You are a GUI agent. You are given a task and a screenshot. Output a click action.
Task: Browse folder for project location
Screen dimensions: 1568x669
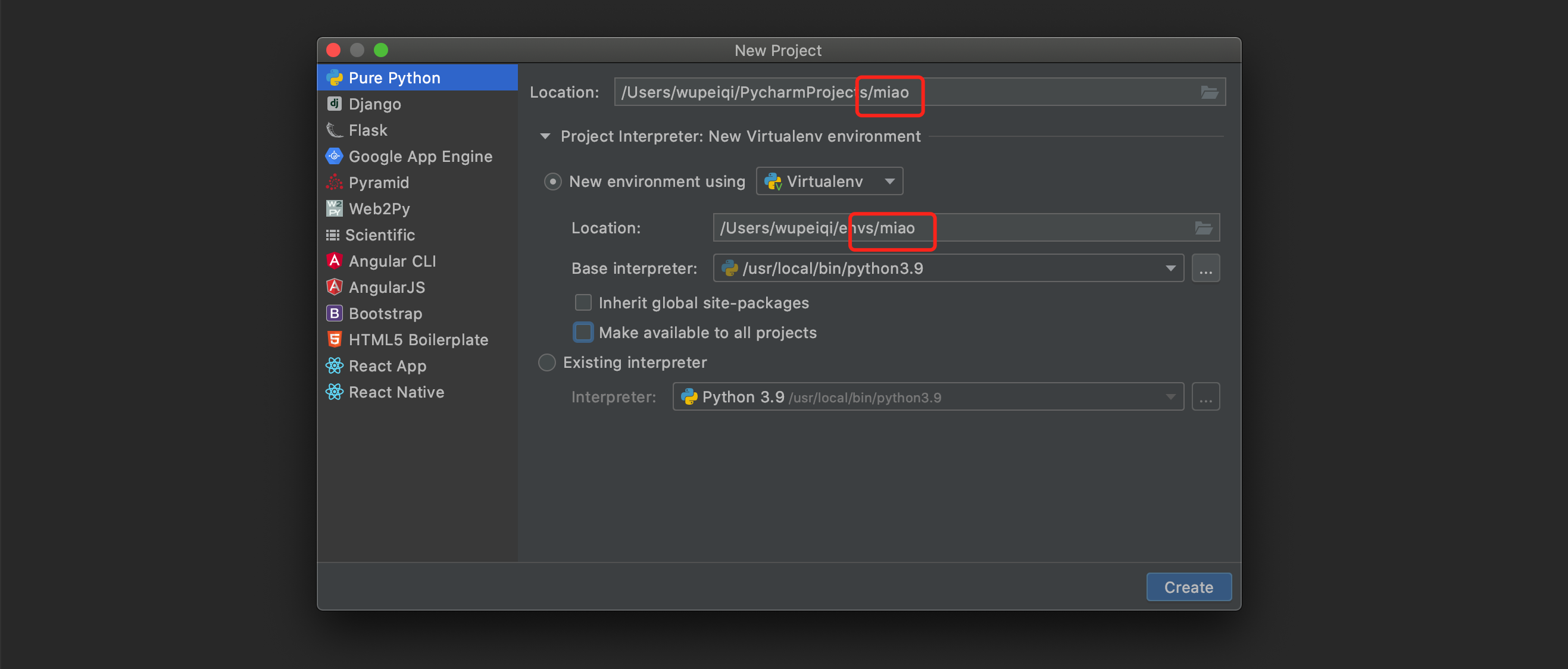[1209, 92]
